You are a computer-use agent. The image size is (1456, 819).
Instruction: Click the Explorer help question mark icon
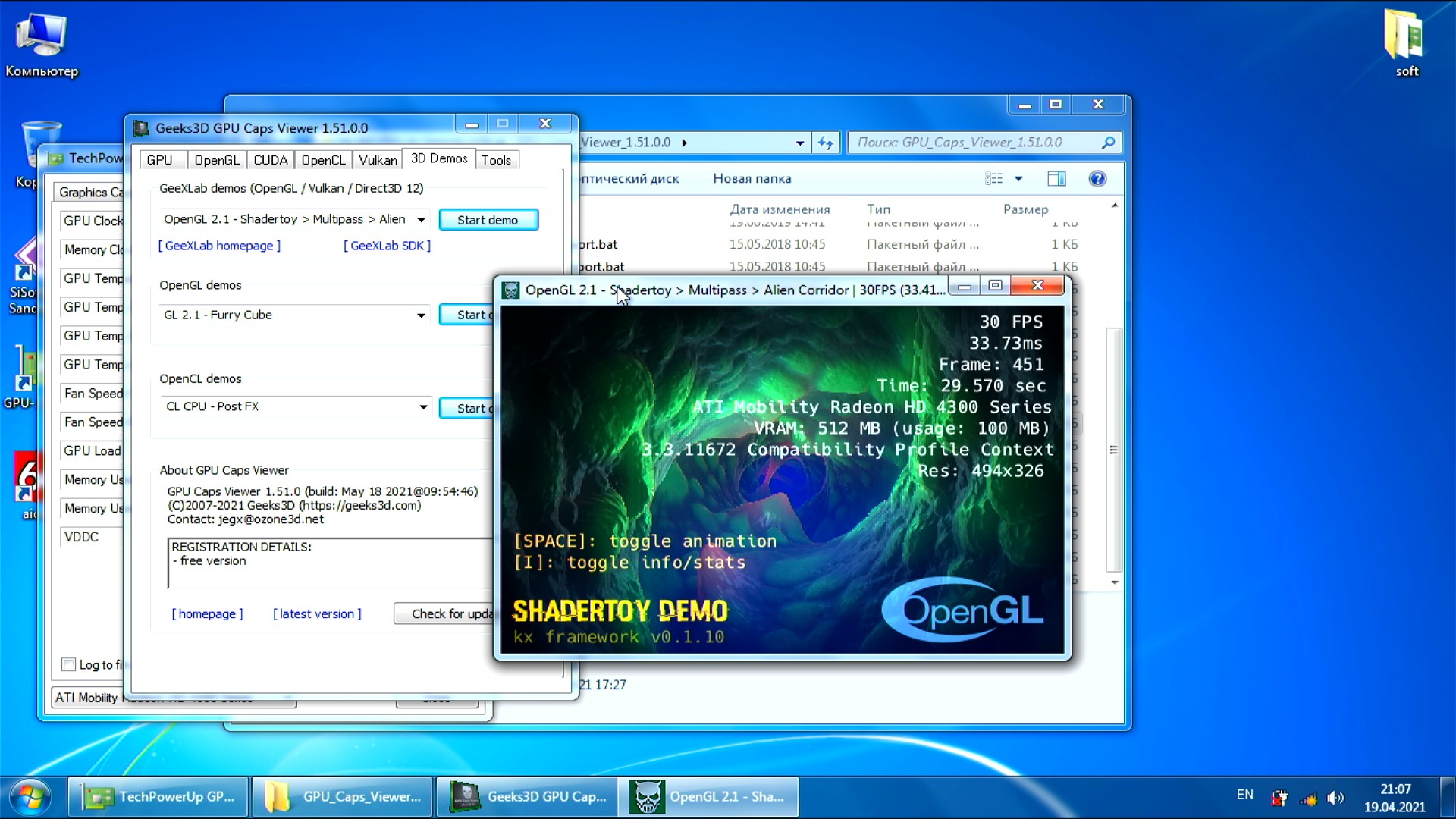coord(1097,179)
